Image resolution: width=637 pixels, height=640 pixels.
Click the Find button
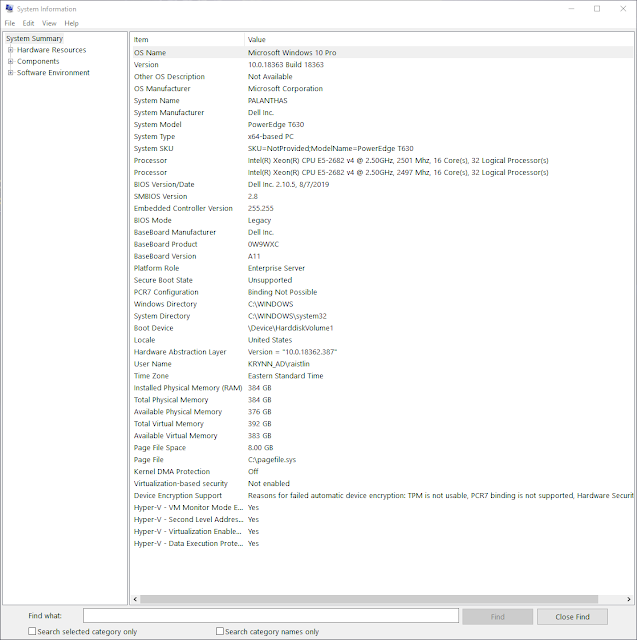coord(497,616)
